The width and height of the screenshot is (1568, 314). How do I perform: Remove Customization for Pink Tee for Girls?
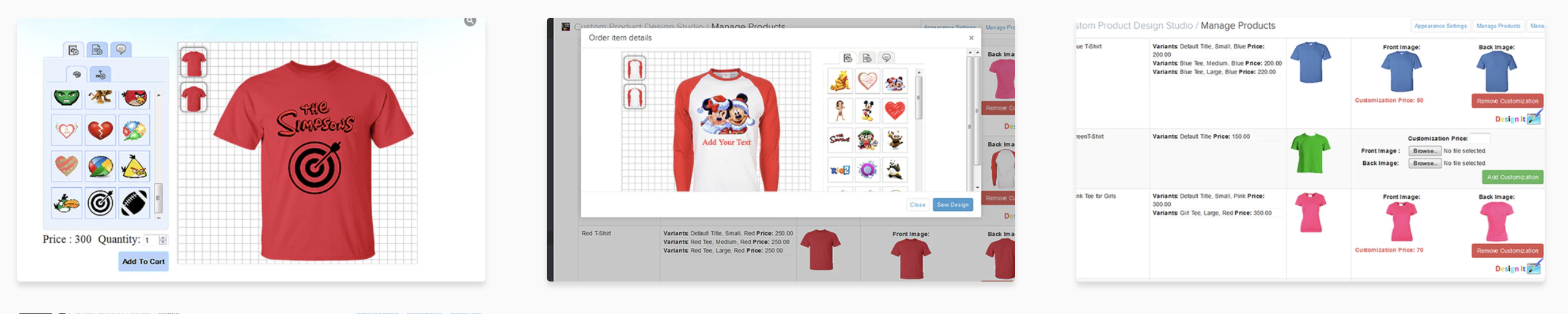coord(1507,251)
